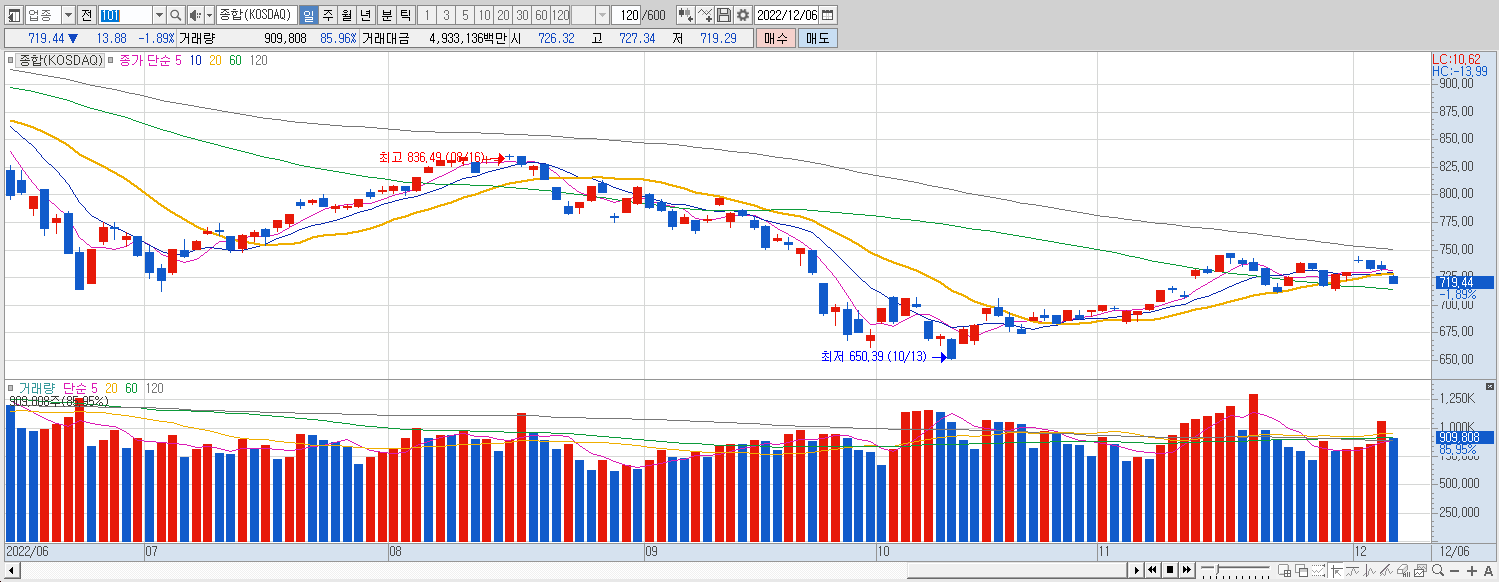Click the rewind button in chart replay
The image size is (1499, 582).
point(1153,570)
